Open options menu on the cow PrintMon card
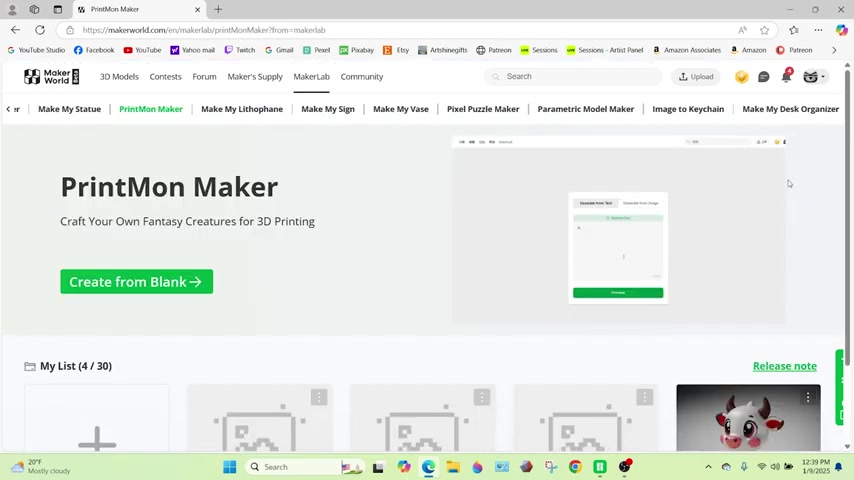 pyautogui.click(x=808, y=397)
